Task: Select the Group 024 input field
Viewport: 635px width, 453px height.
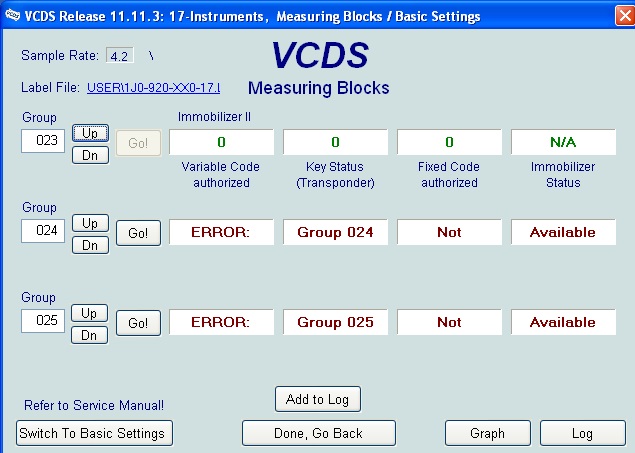Action: [x=43, y=231]
